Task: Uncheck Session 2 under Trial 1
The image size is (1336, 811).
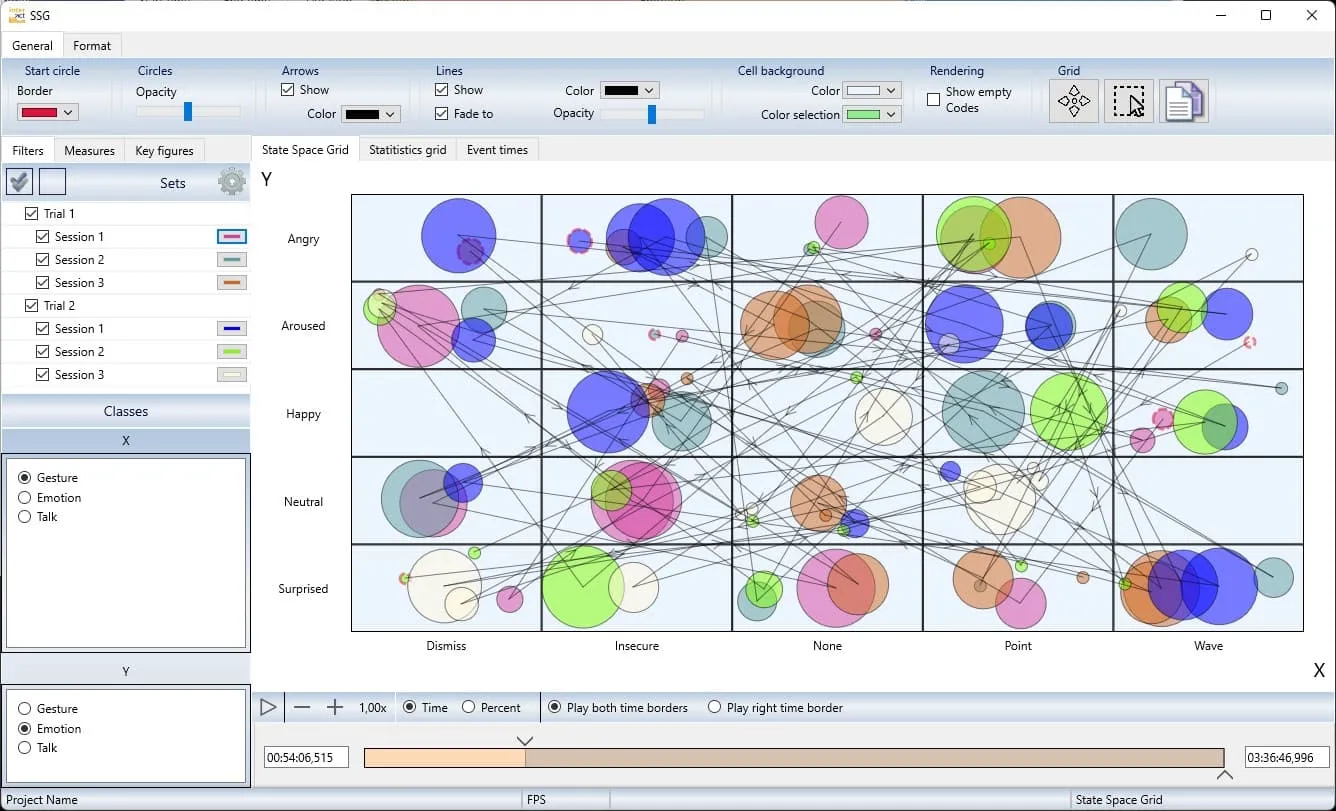Action: (42, 259)
